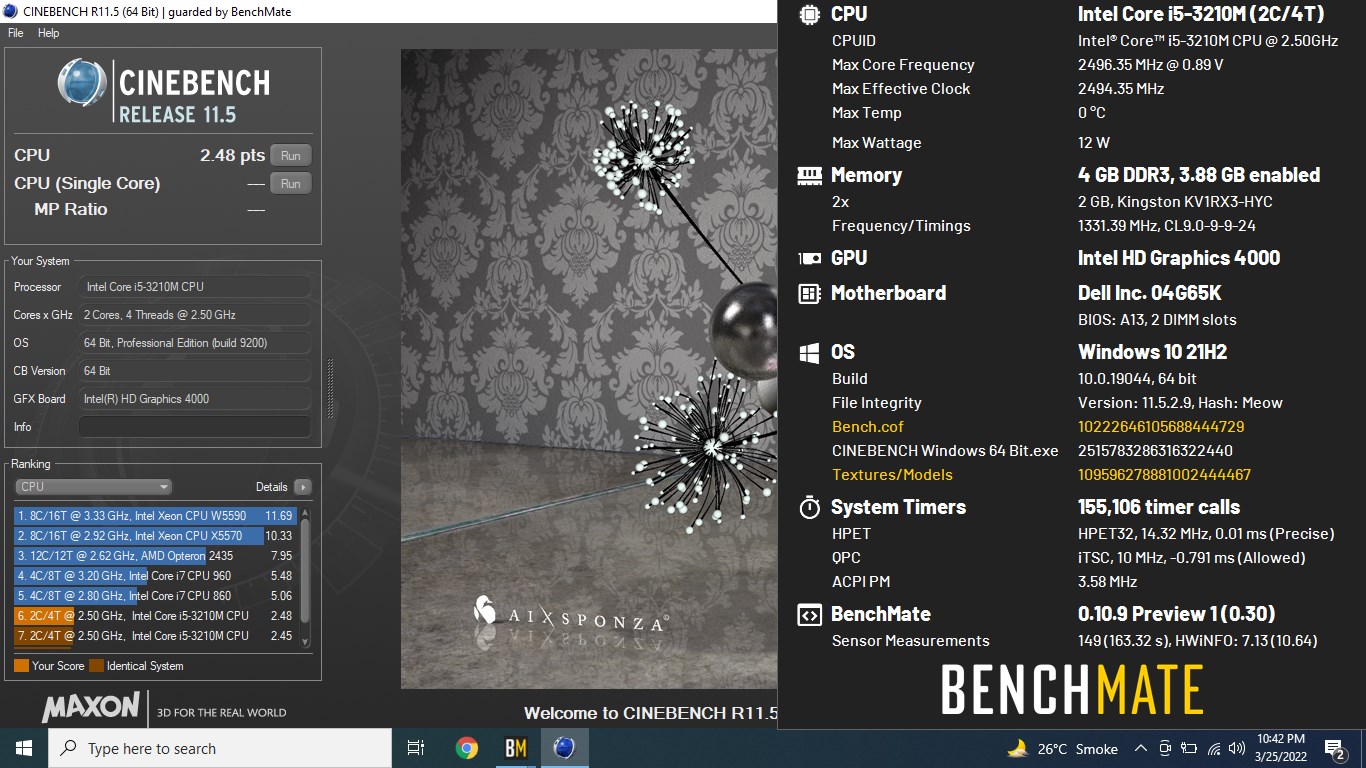
Task: Select ranking entry i5-3210M scoring 2.45
Action: tap(155, 636)
